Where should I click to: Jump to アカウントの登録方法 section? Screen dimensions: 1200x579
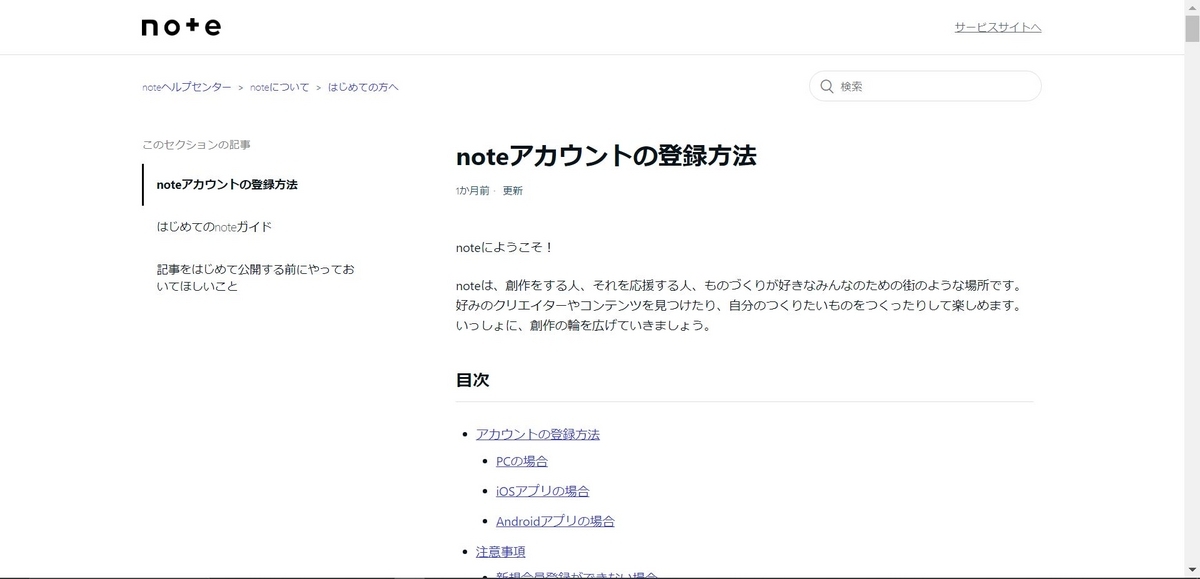538,434
